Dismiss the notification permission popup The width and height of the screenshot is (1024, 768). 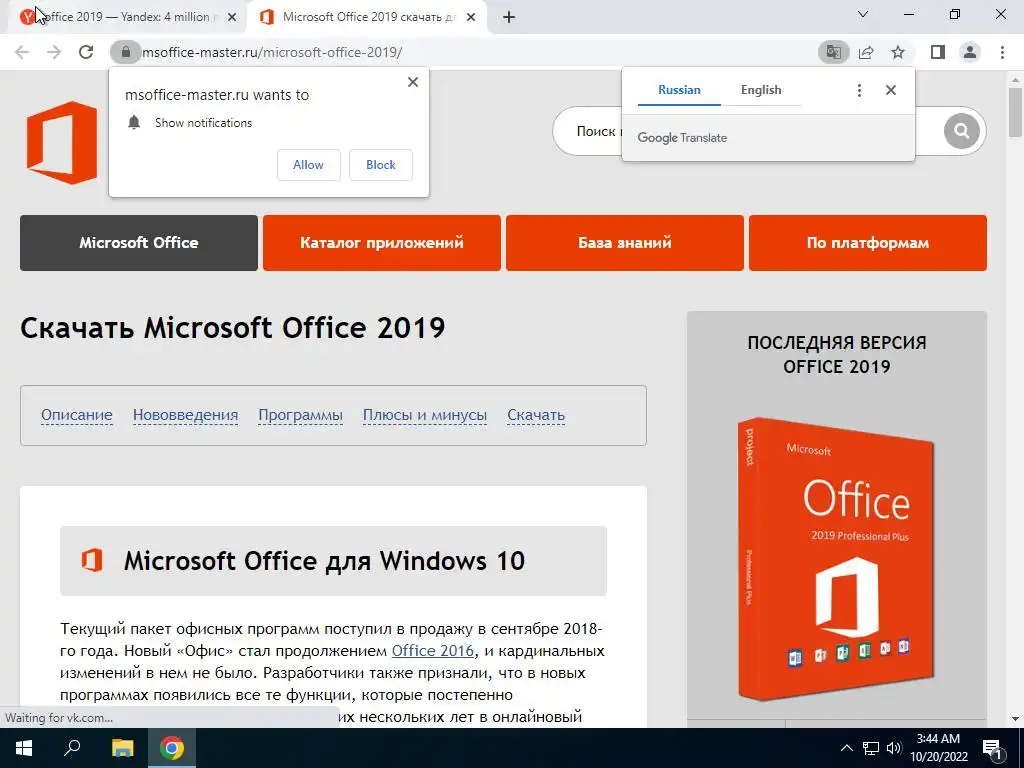(413, 82)
